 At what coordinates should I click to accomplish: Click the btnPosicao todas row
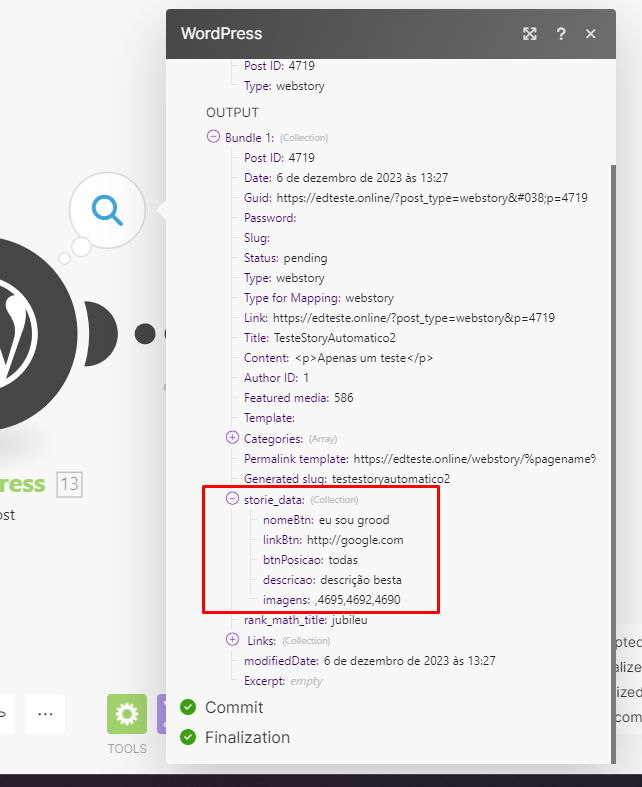click(x=310, y=560)
